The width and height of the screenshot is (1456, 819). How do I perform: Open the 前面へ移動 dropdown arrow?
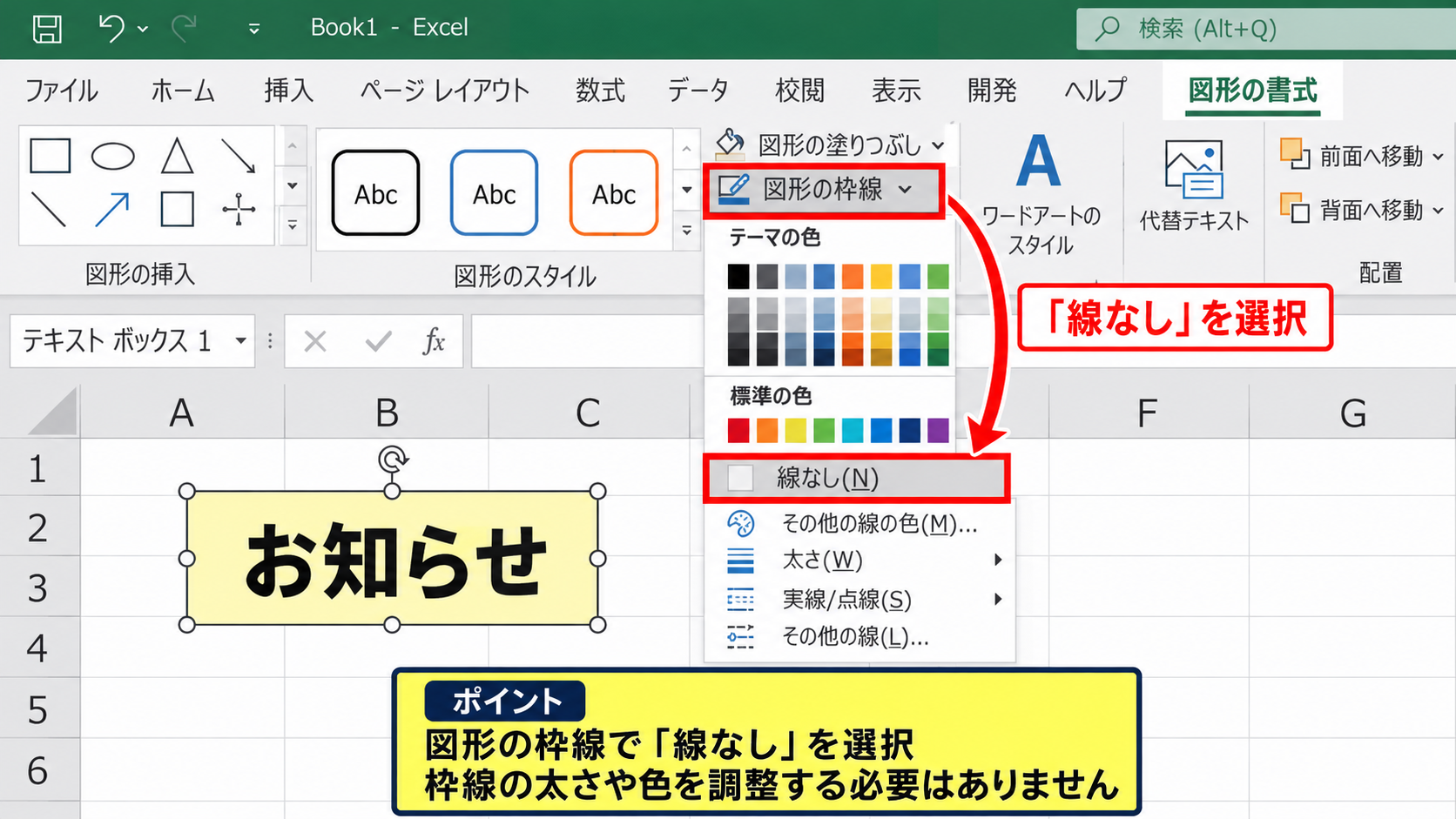(1438, 157)
